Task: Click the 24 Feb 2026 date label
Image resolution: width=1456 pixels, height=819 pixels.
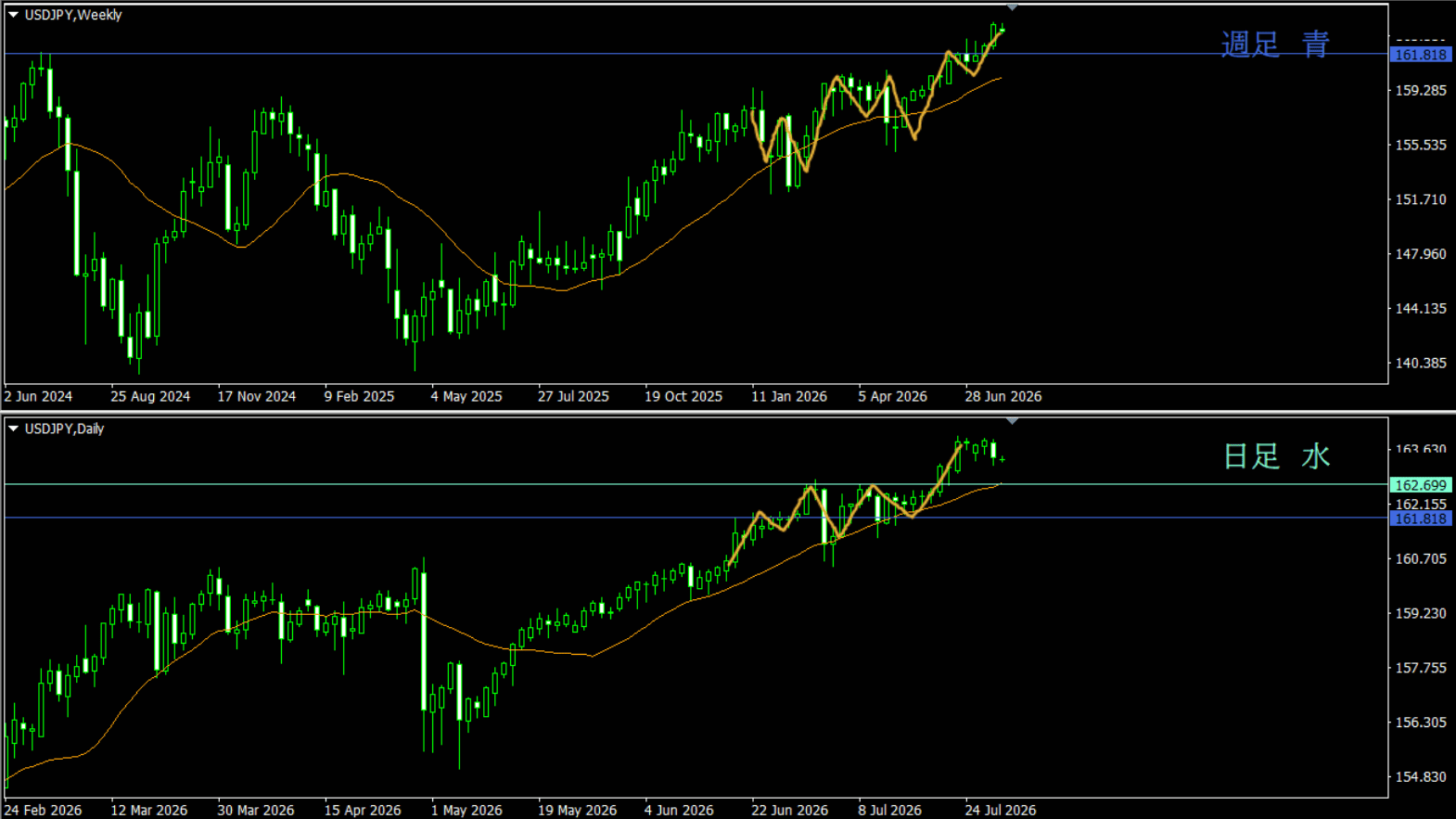Action: pos(43,810)
